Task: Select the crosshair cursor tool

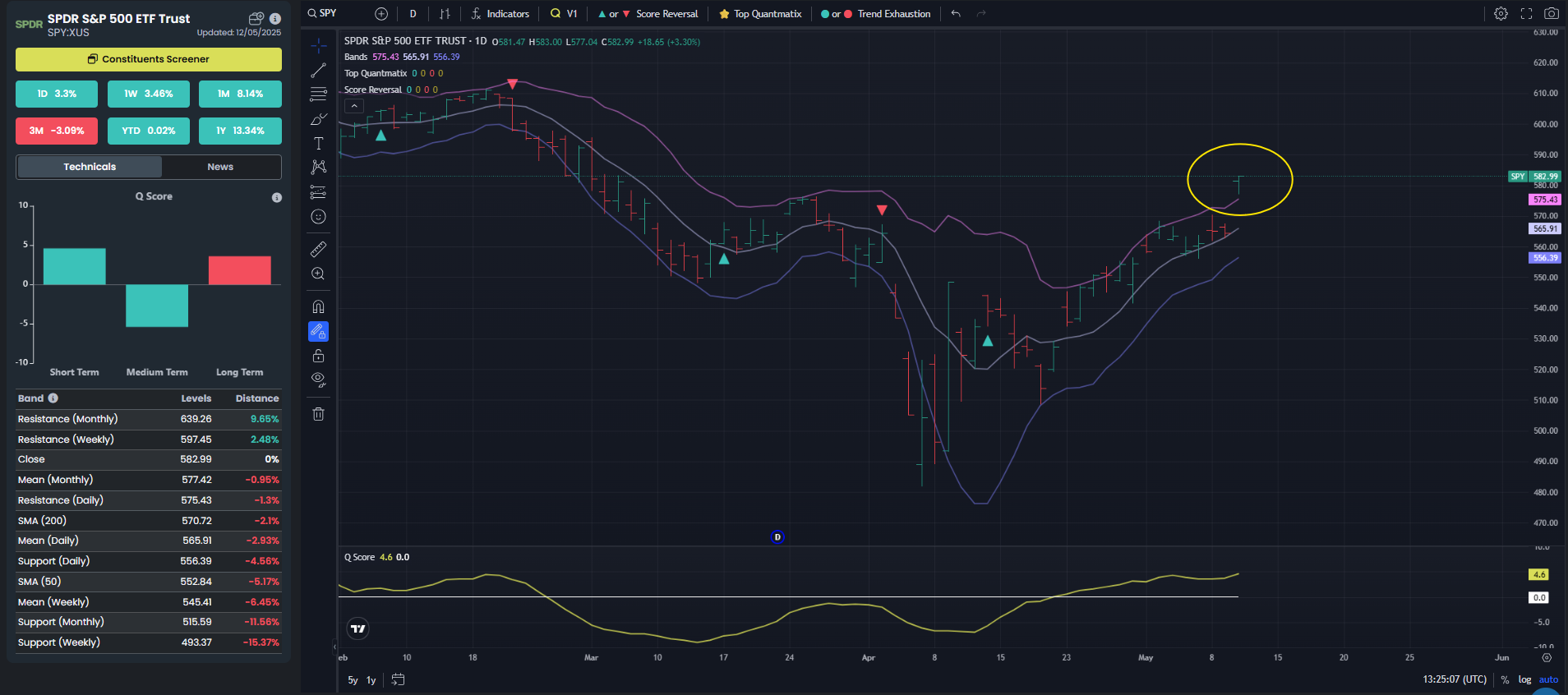Action: (x=318, y=46)
